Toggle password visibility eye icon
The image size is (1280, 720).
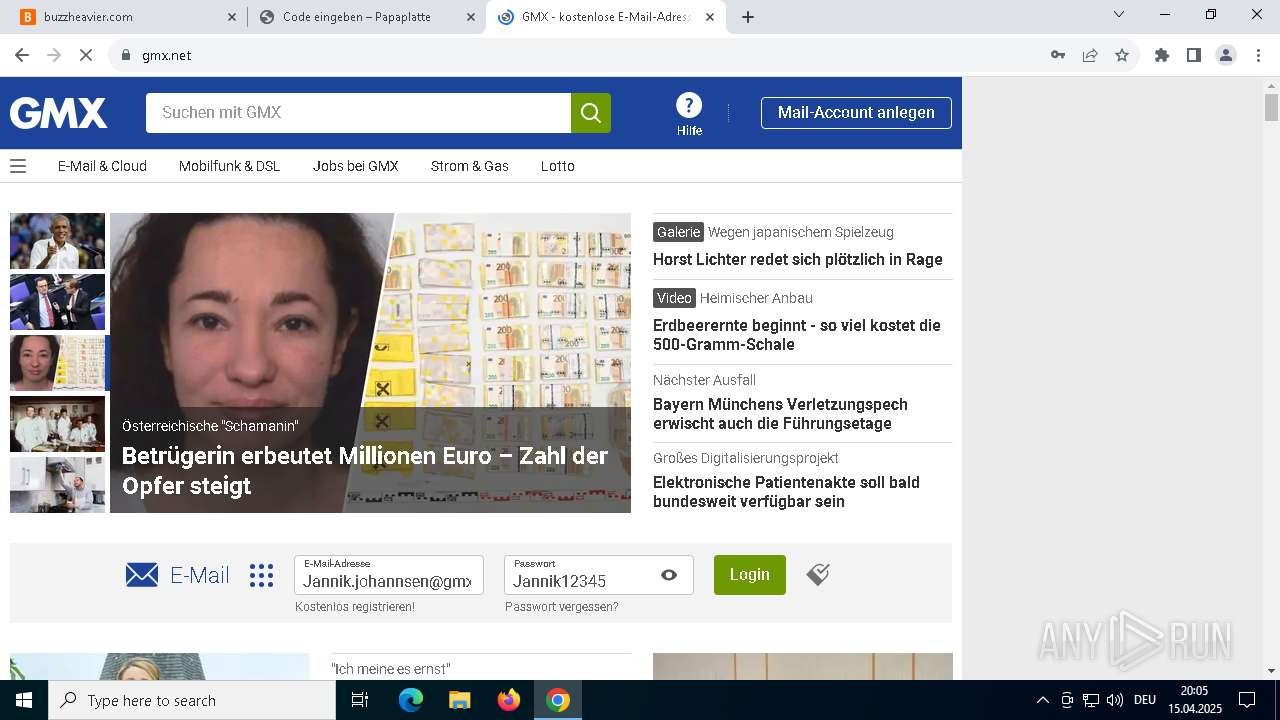(669, 575)
